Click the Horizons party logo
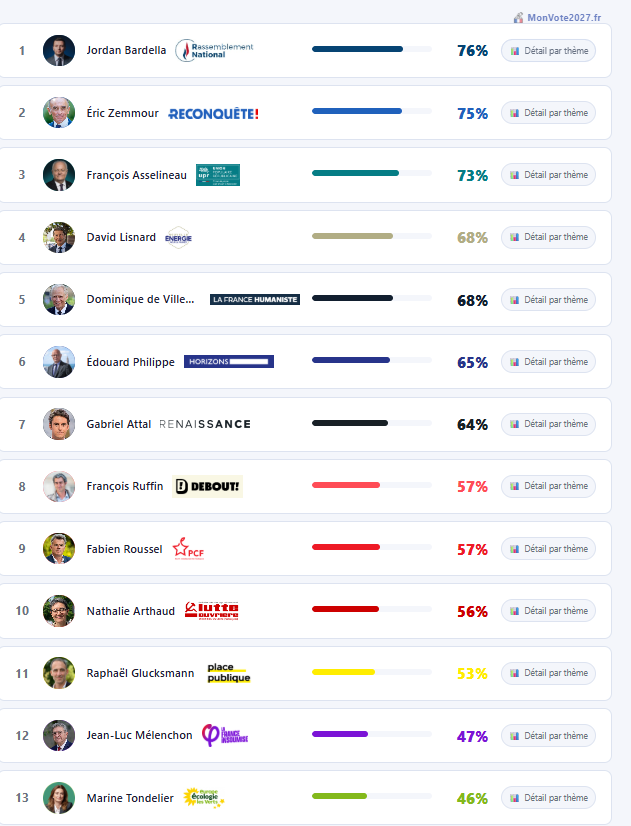This screenshot has height=826, width=631. tap(229, 361)
